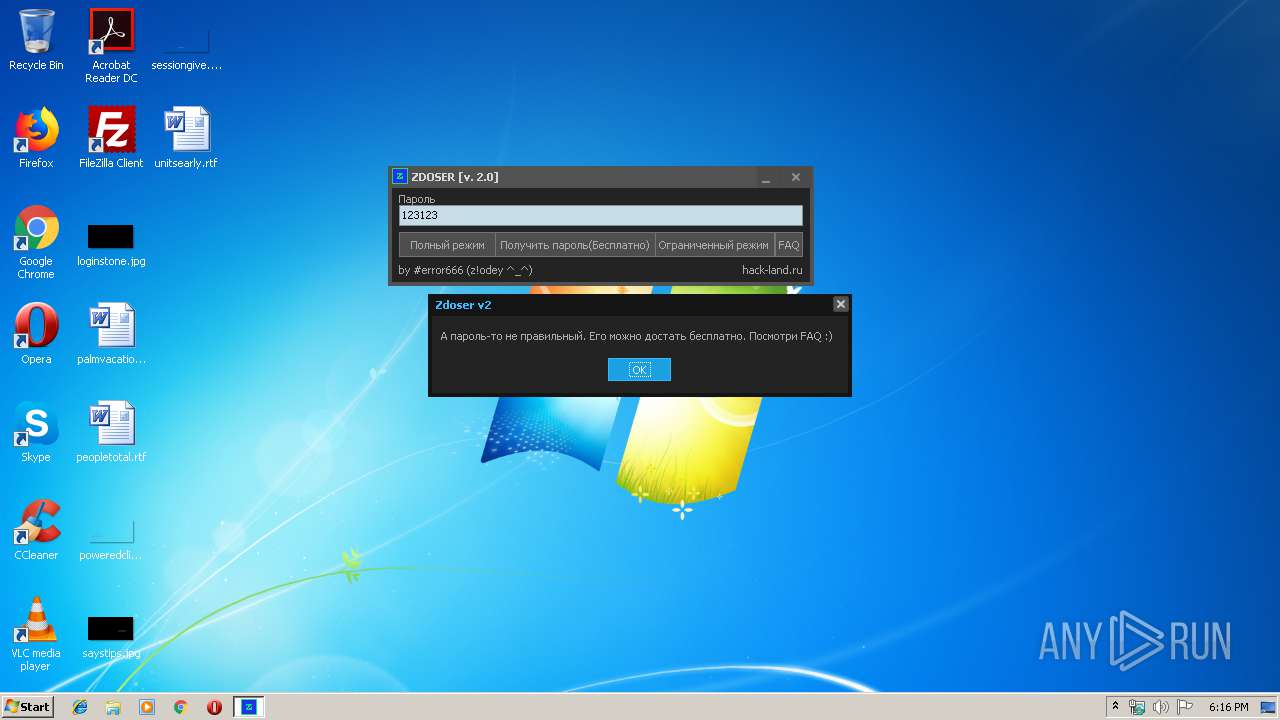Select the Firefox desktop shortcut
This screenshot has height=720, width=1280.
coord(36,138)
